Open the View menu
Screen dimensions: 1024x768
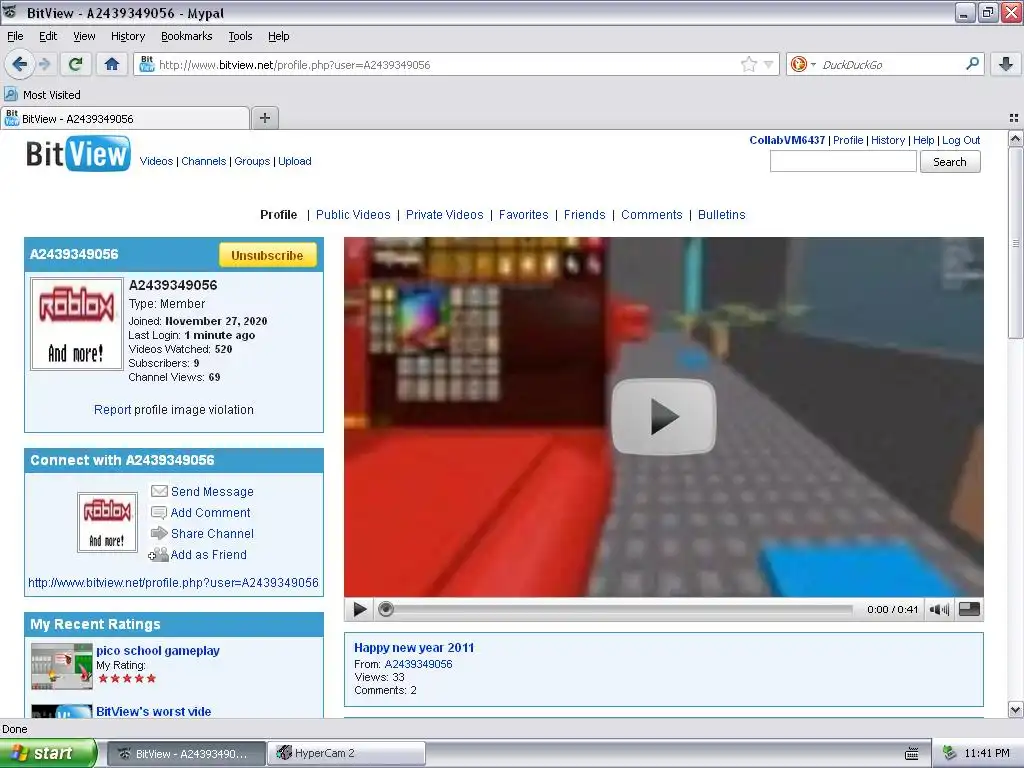coord(84,36)
